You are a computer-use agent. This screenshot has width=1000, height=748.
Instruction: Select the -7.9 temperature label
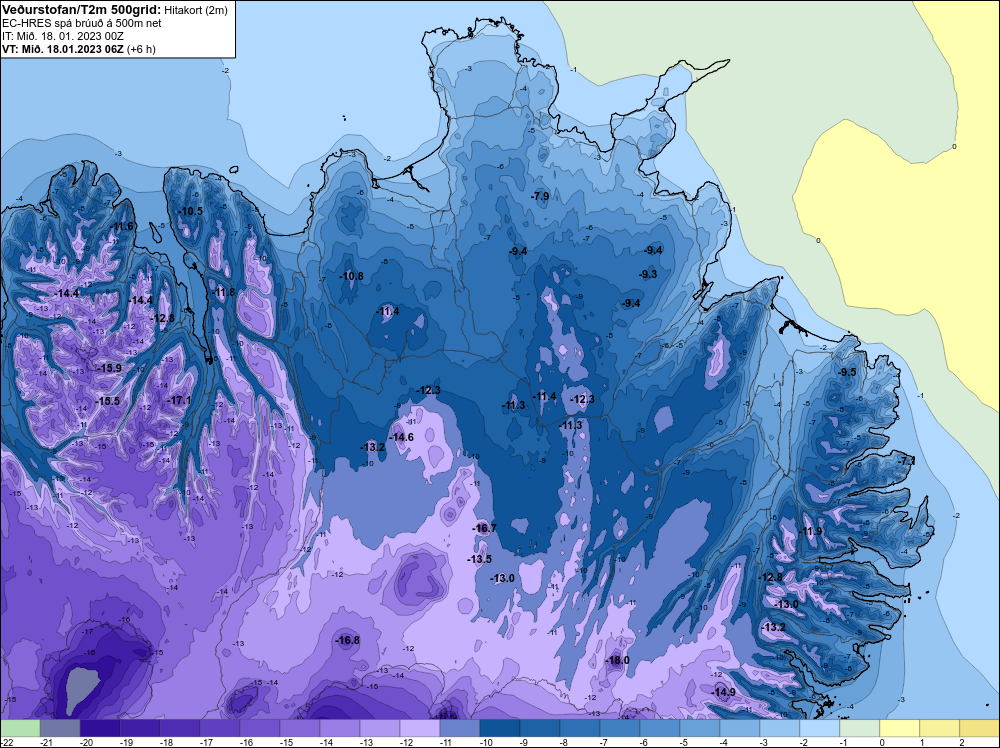[540, 196]
